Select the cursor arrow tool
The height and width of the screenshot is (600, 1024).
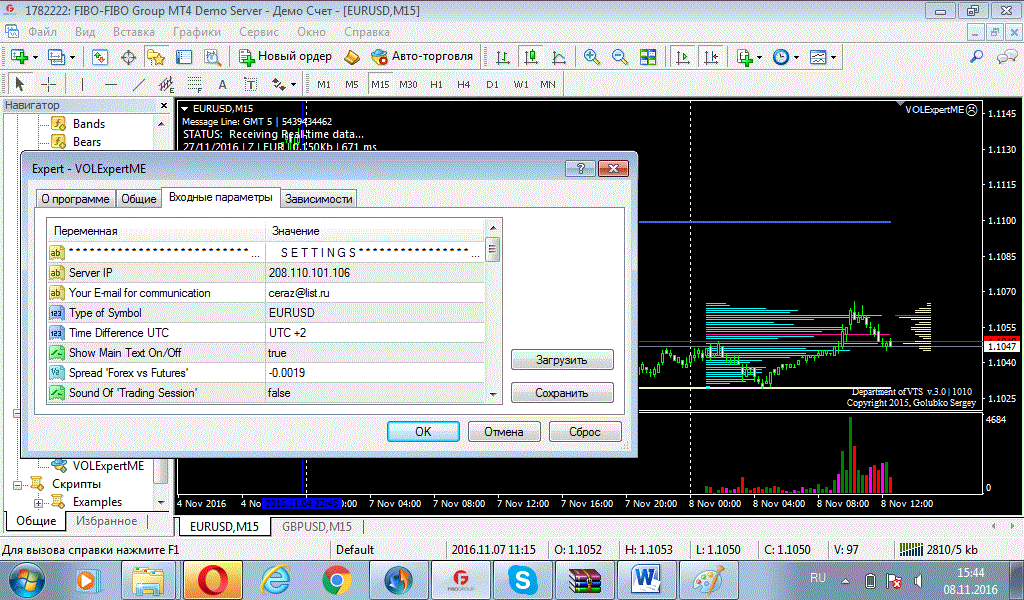pyautogui.click(x=20, y=84)
